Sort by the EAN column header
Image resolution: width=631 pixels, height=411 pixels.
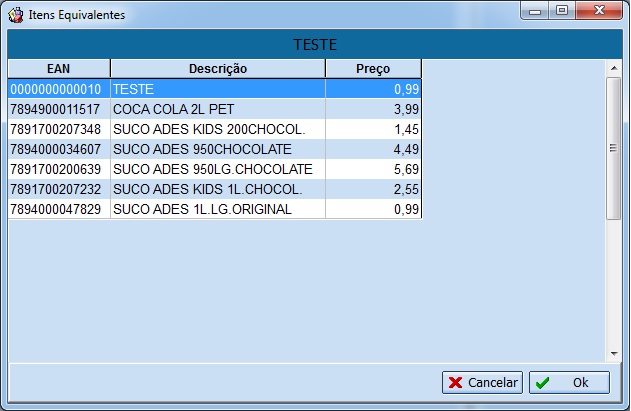pyautogui.click(x=59, y=69)
